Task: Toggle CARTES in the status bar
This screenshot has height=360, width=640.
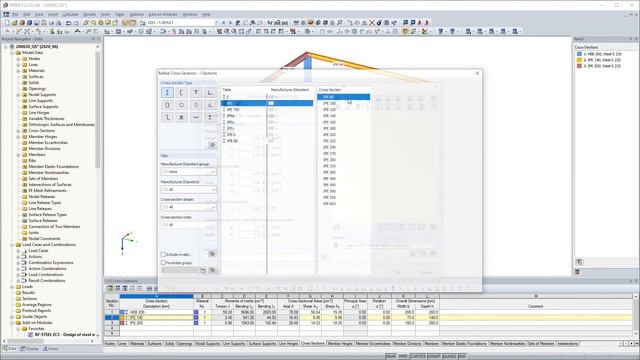Action: pos(418,356)
